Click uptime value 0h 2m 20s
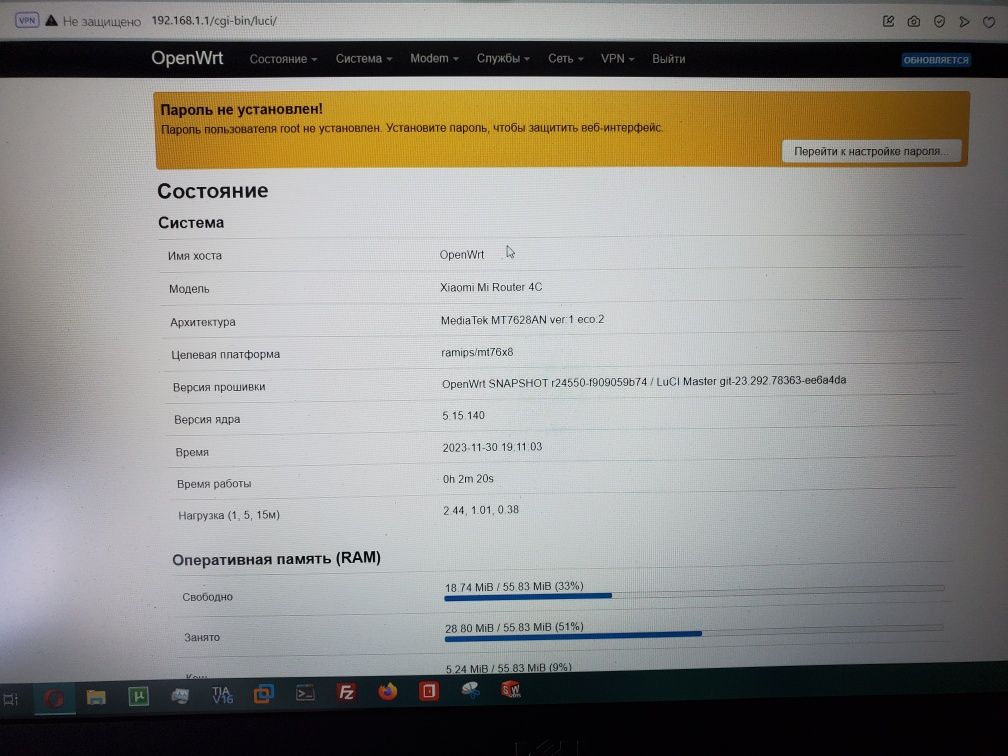 pyautogui.click(x=468, y=479)
